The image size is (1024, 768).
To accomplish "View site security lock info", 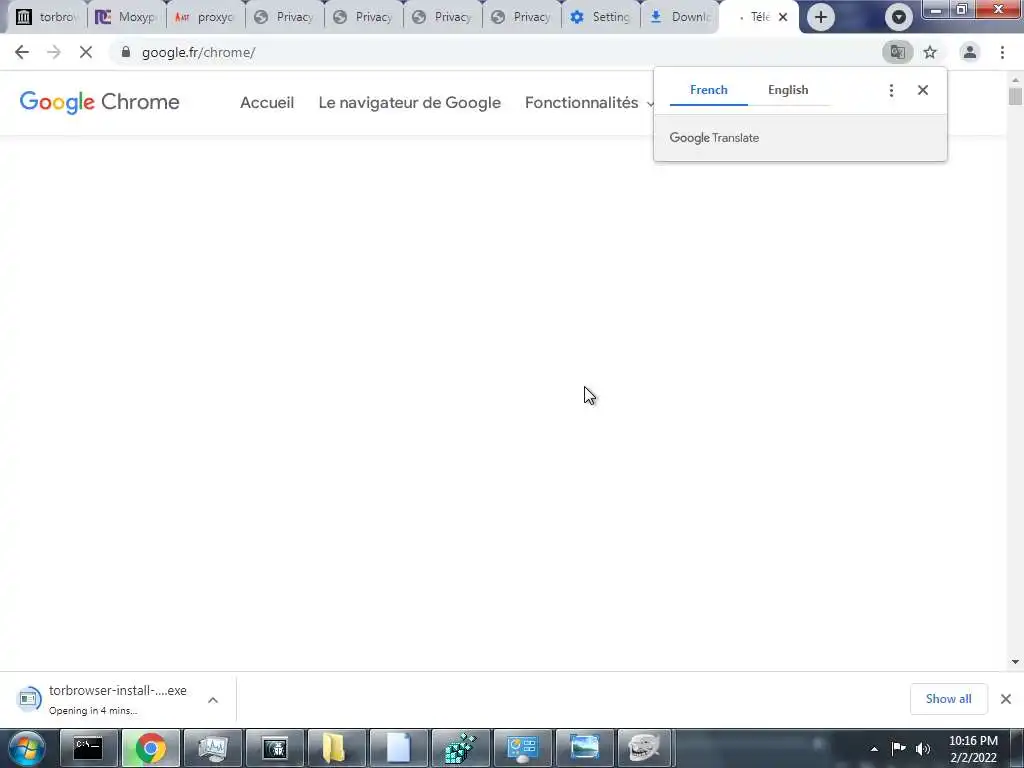I will tap(126, 52).
